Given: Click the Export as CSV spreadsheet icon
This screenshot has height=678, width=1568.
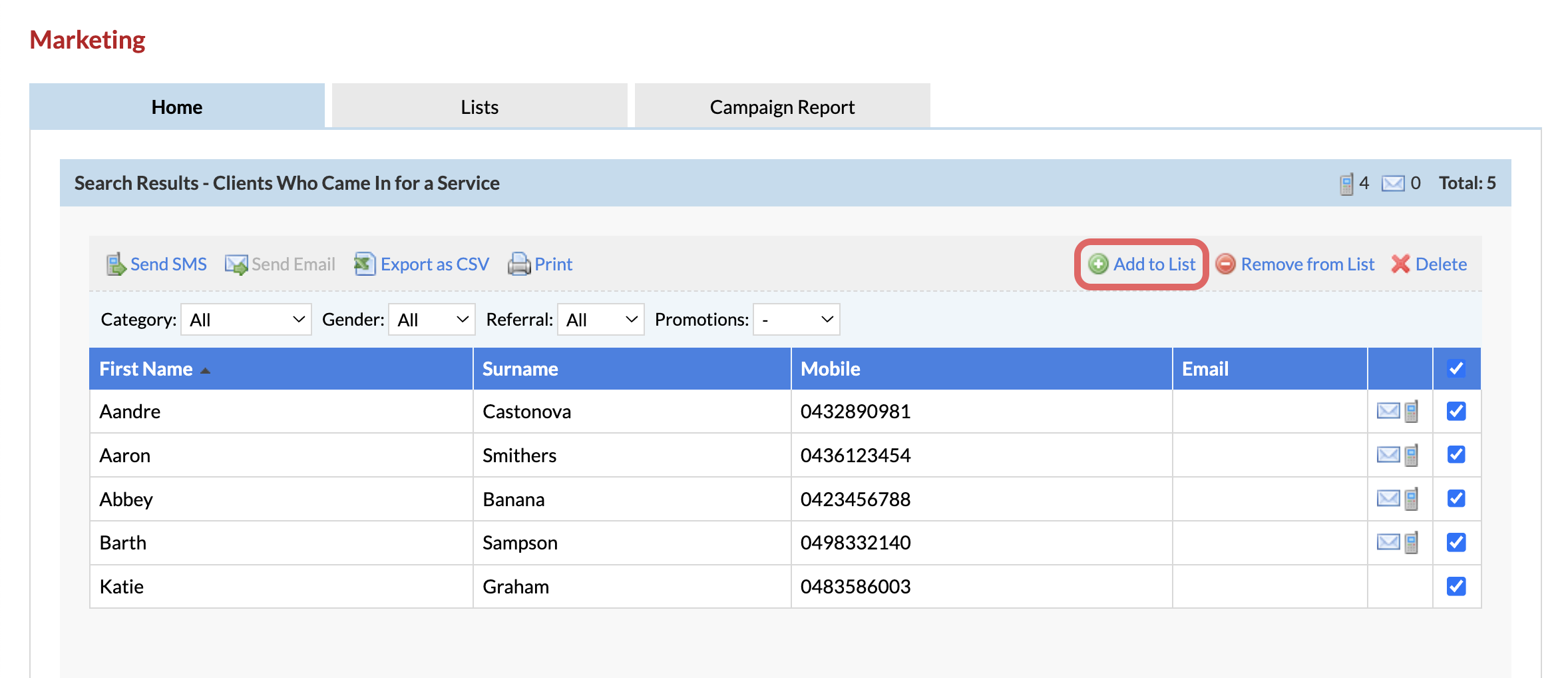Looking at the screenshot, I should [364, 264].
